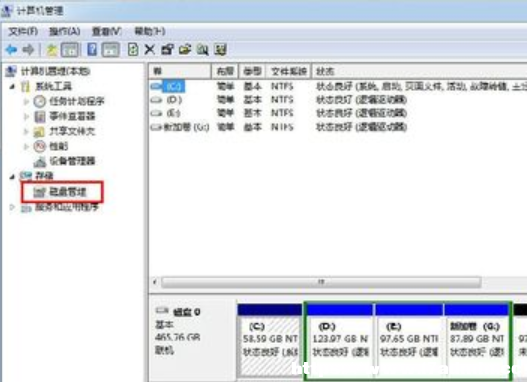Image resolution: width=527 pixels, height=382 pixels.
Task: Click the Forward arrow in toolbar
Action: (x=28, y=50)
